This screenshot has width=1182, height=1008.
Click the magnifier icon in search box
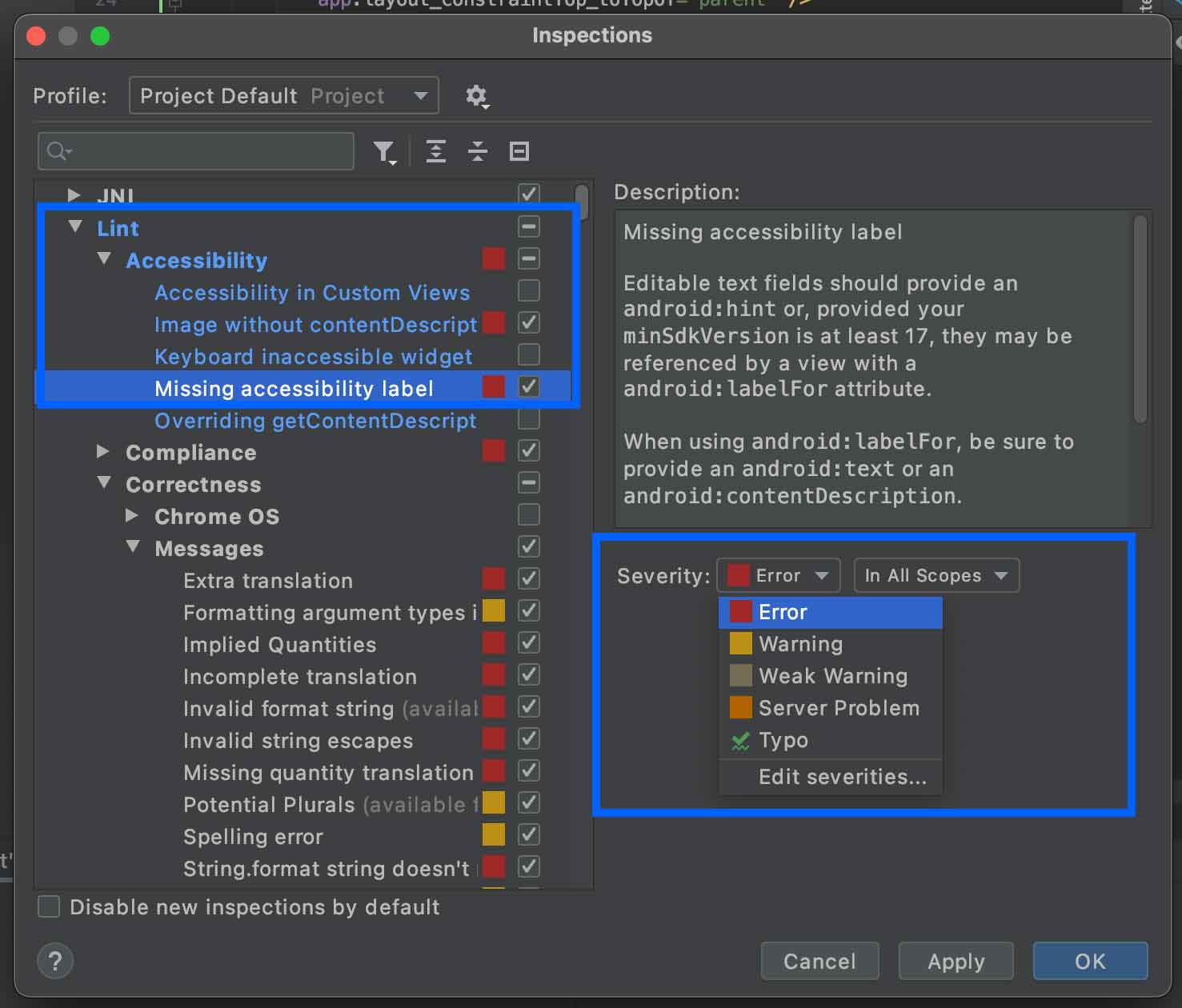[x=58, y=151]
